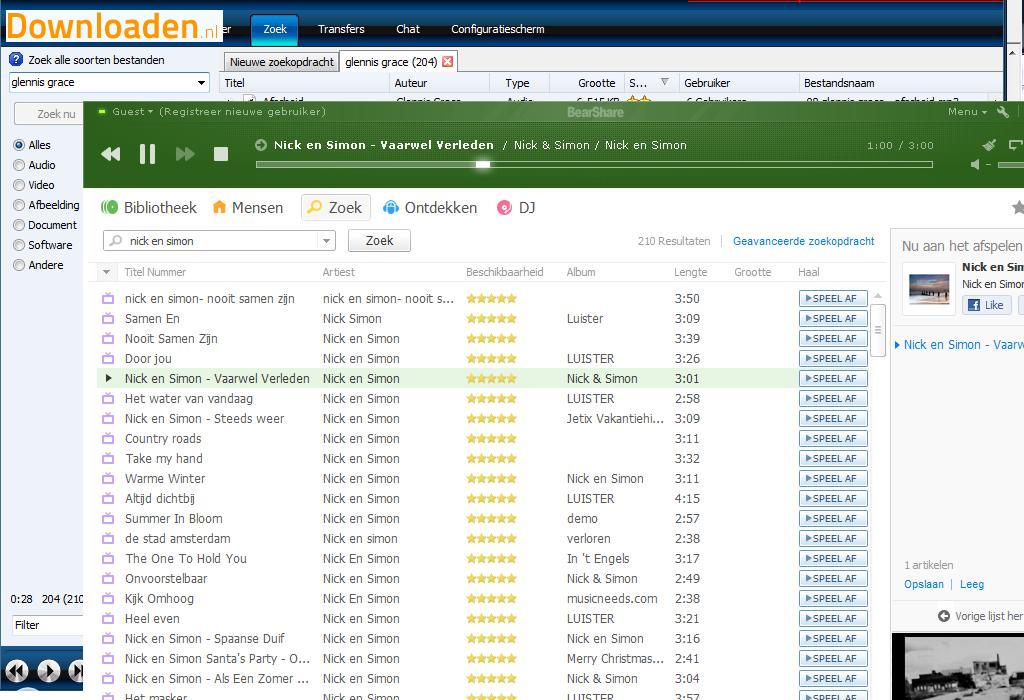
Task: Select the 'Software' radio button
Action: coord(19,245)
